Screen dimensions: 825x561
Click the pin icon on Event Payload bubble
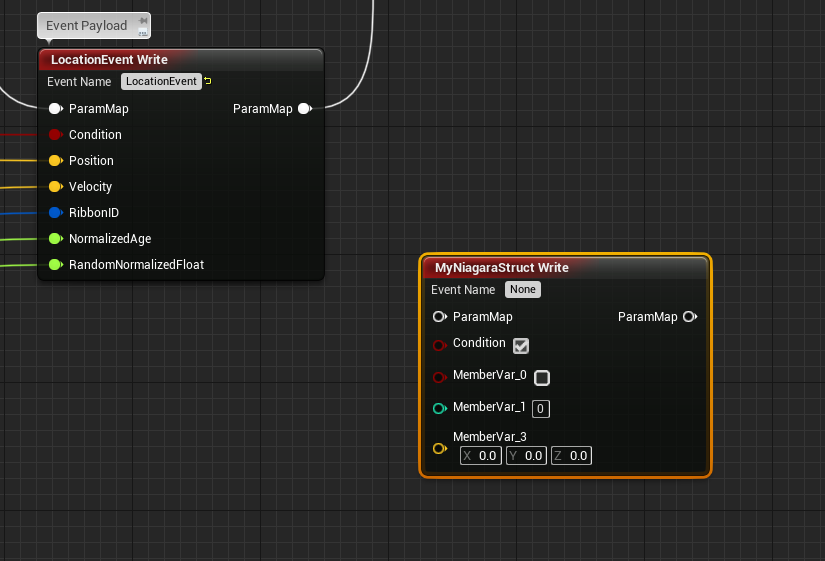click(x=143, y=21)
